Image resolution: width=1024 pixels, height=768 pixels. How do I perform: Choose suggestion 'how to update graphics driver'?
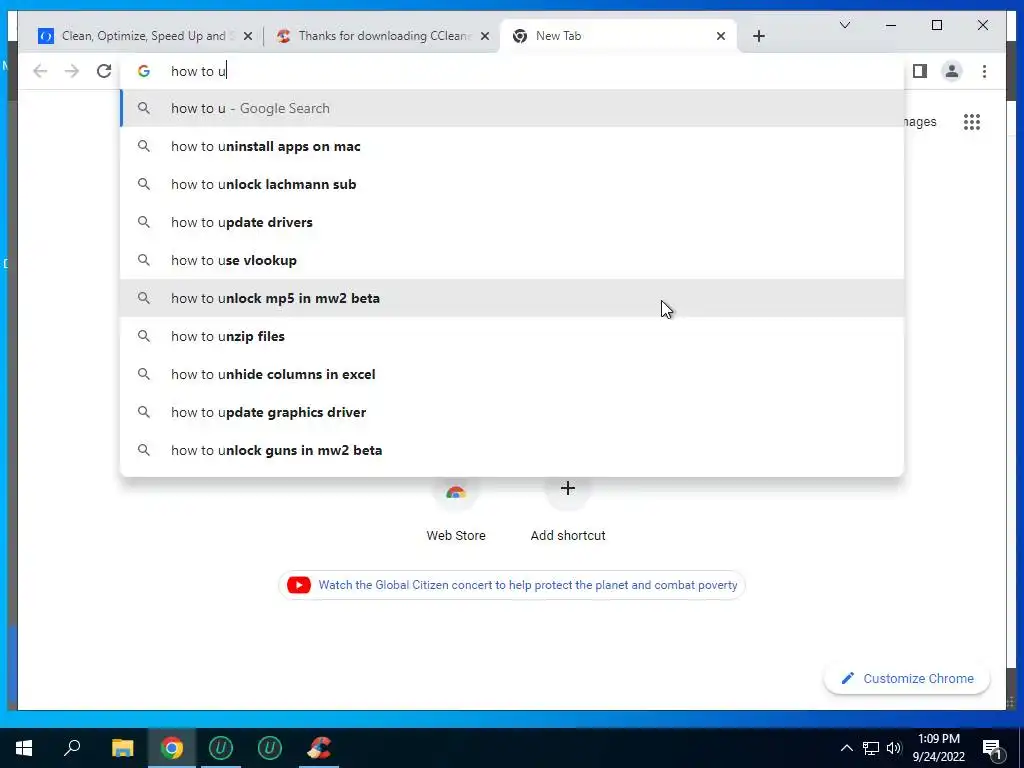[513, 412]
